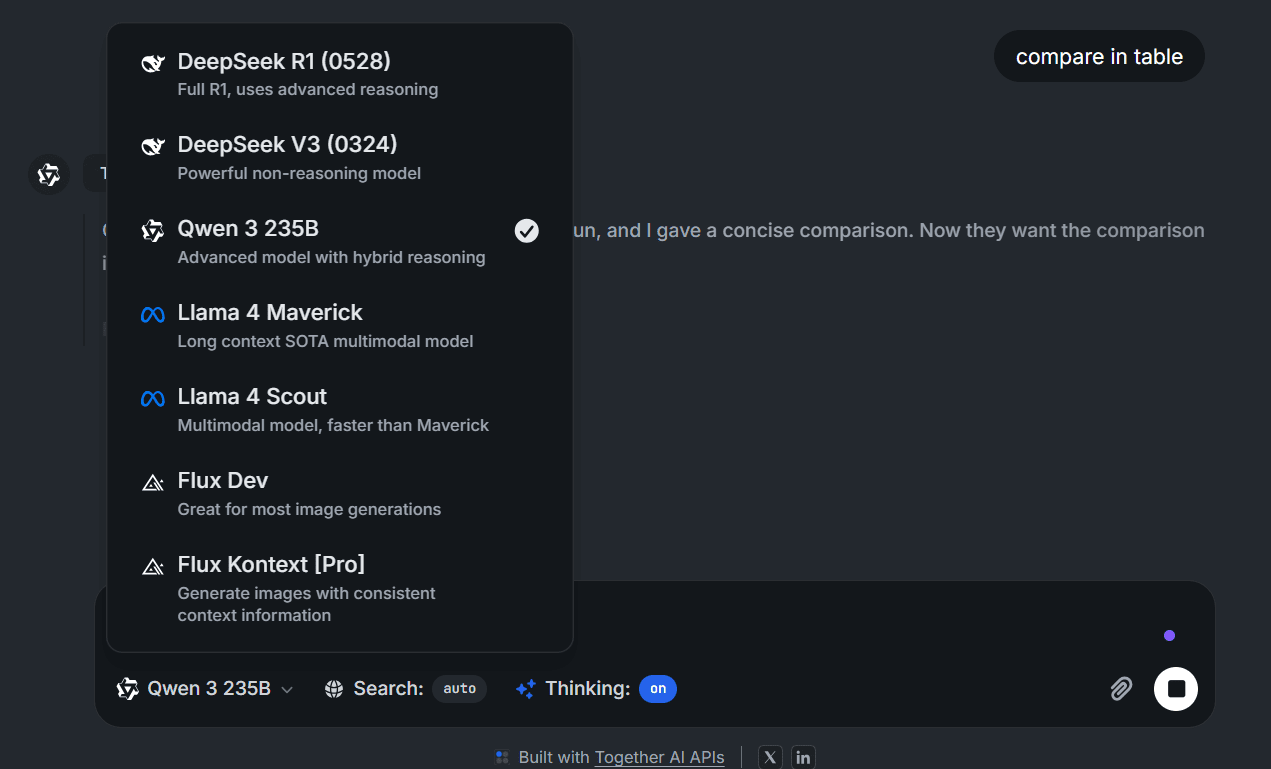Open the Qwen 3 235B model dropdown

point(205,689)
